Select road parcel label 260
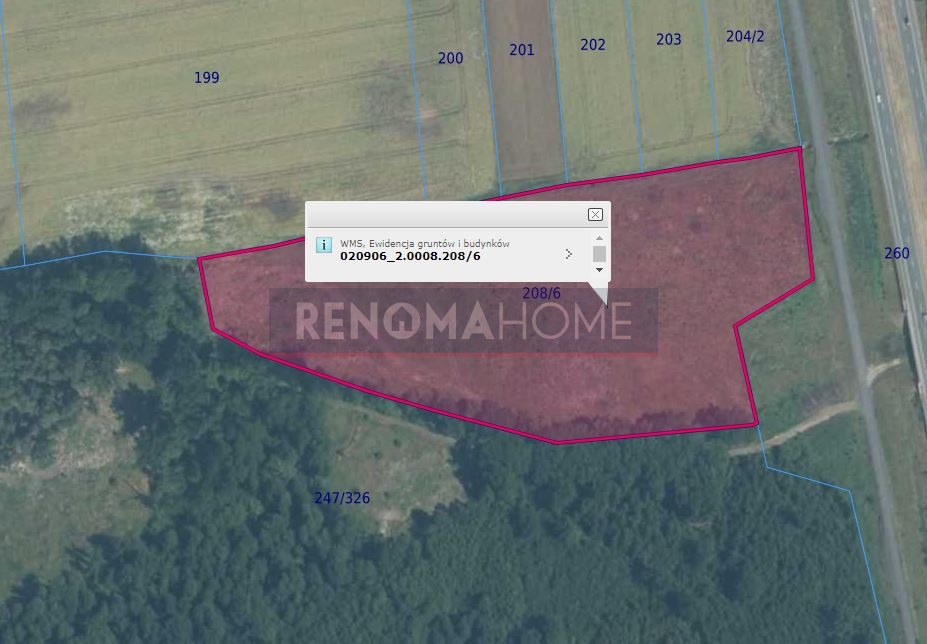 897,253
